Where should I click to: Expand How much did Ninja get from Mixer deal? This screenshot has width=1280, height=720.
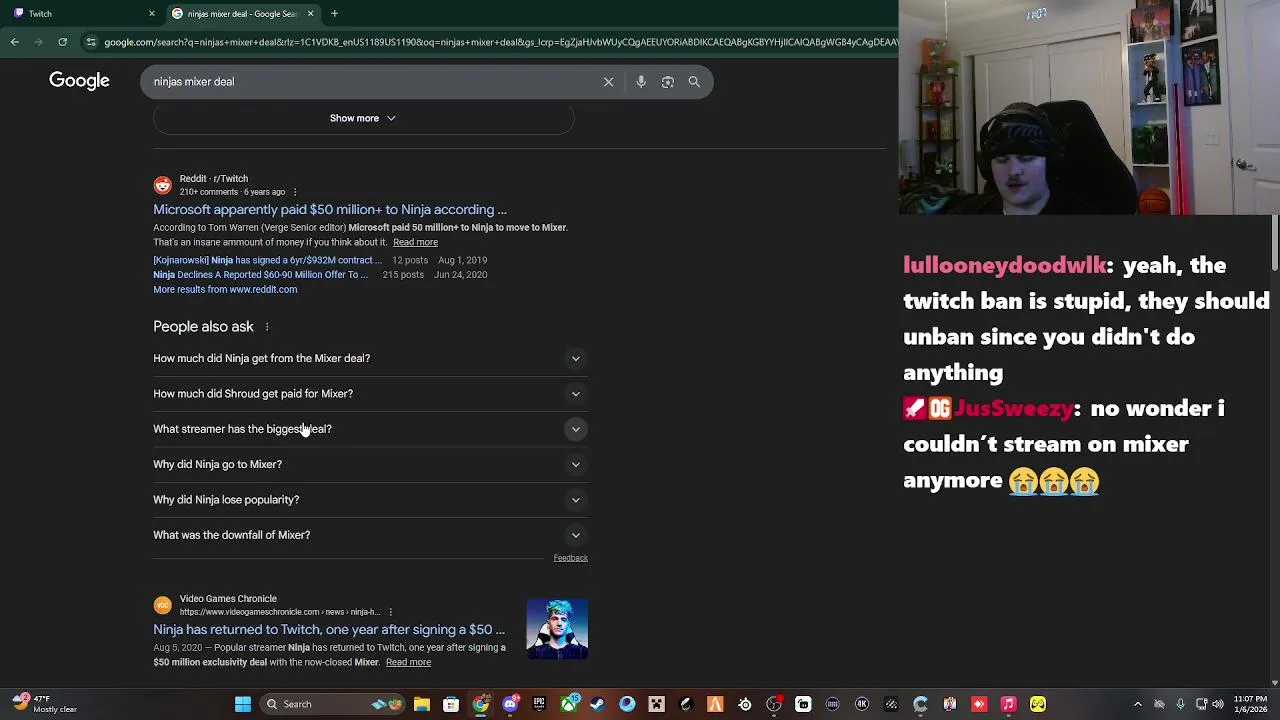click(x=370, y=358)
